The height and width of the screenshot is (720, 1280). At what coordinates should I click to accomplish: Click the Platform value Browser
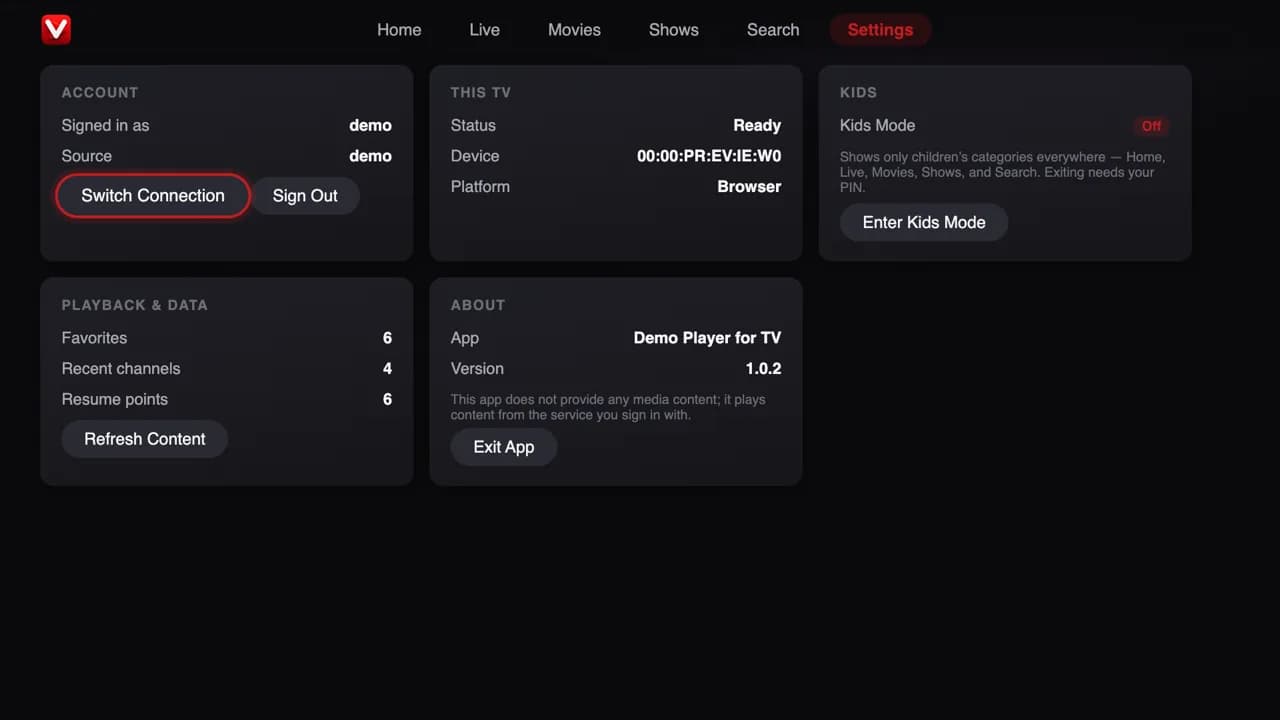(749, 187)
